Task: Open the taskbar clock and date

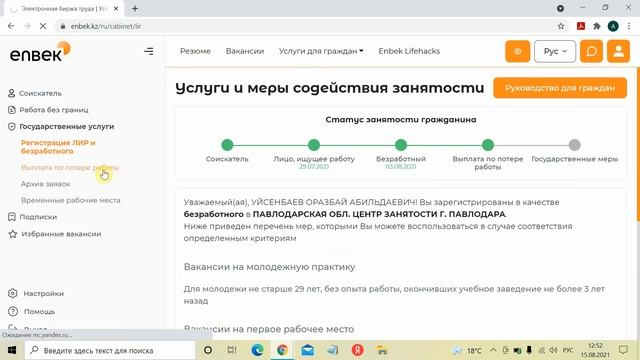Action: 595,350
